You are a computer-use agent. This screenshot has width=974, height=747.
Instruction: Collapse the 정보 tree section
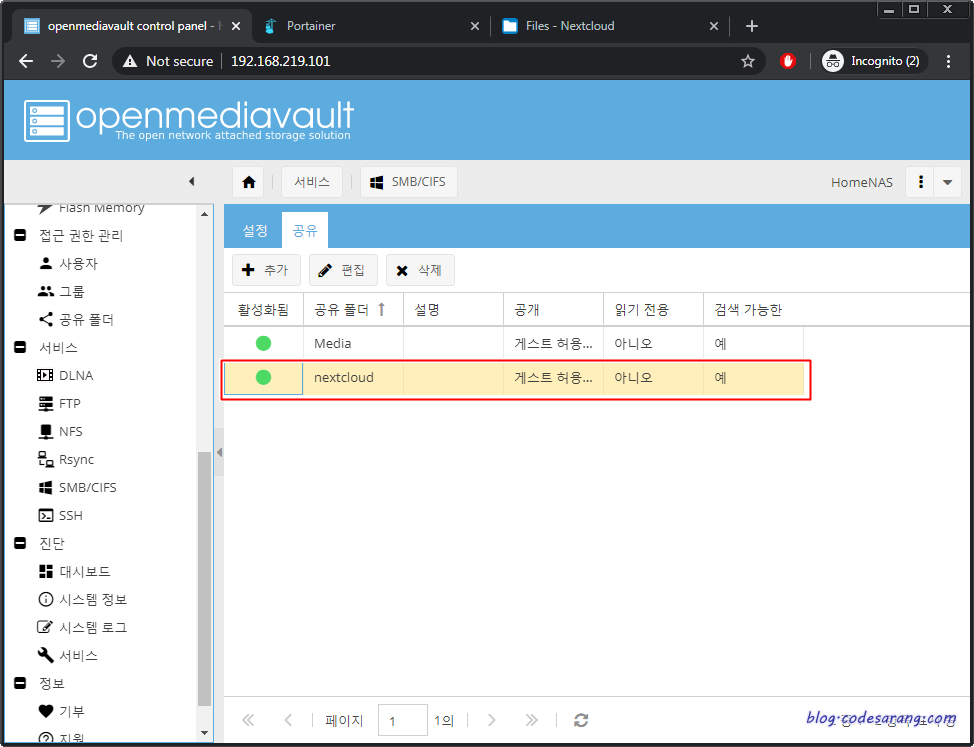point(20,683)
